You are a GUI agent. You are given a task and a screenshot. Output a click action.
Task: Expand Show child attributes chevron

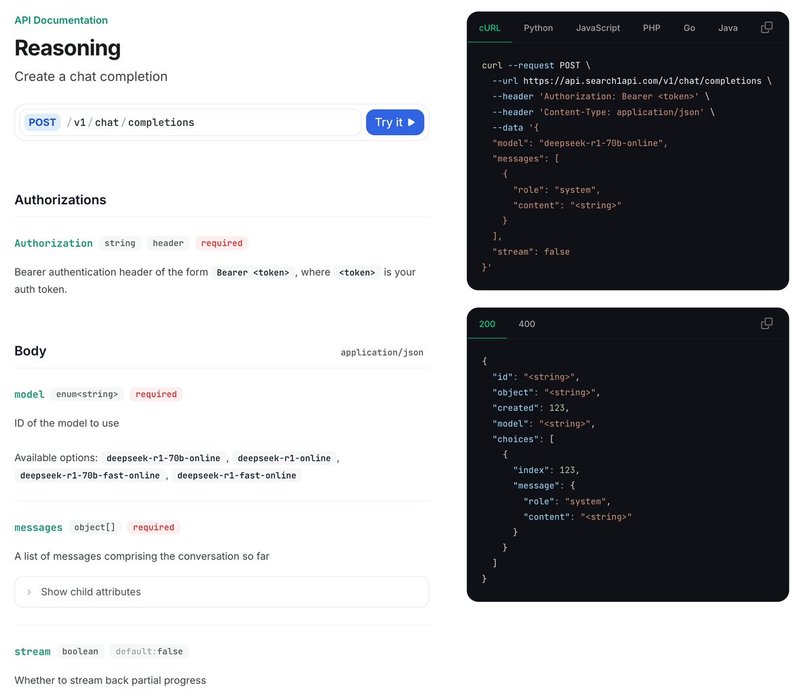tap(29, 592)
